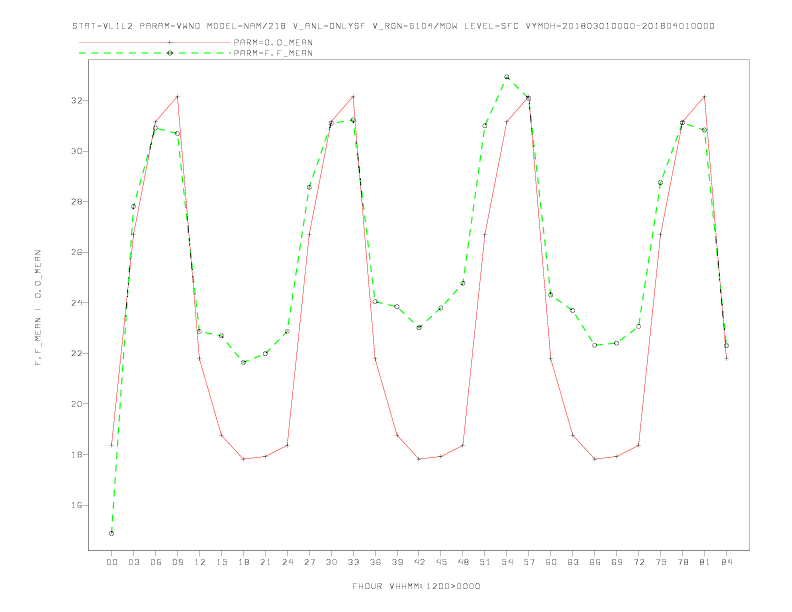
Task: Click the x-axis forecast hour 18 label
Action: point(243,562)
